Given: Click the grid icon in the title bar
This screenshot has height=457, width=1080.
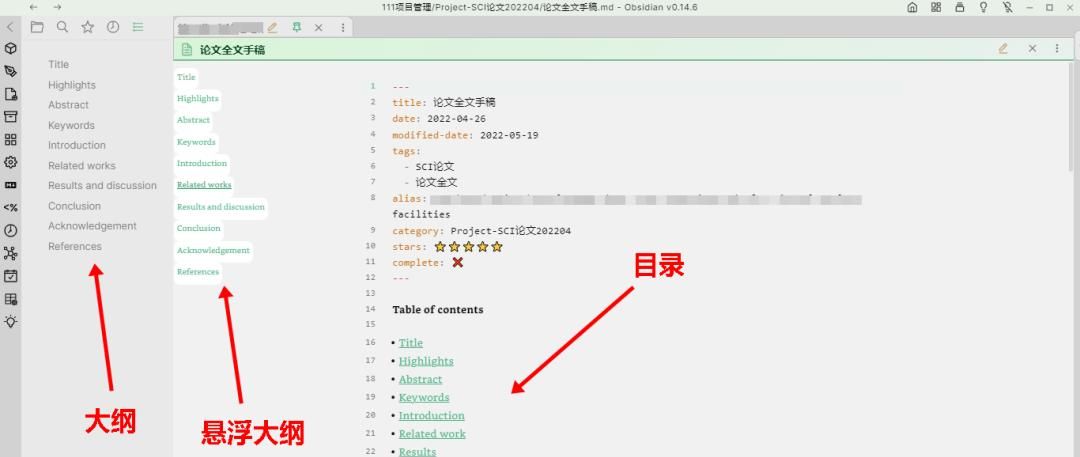Looking at the screenshot, I should pyautogui.click(x=935, y=8).
